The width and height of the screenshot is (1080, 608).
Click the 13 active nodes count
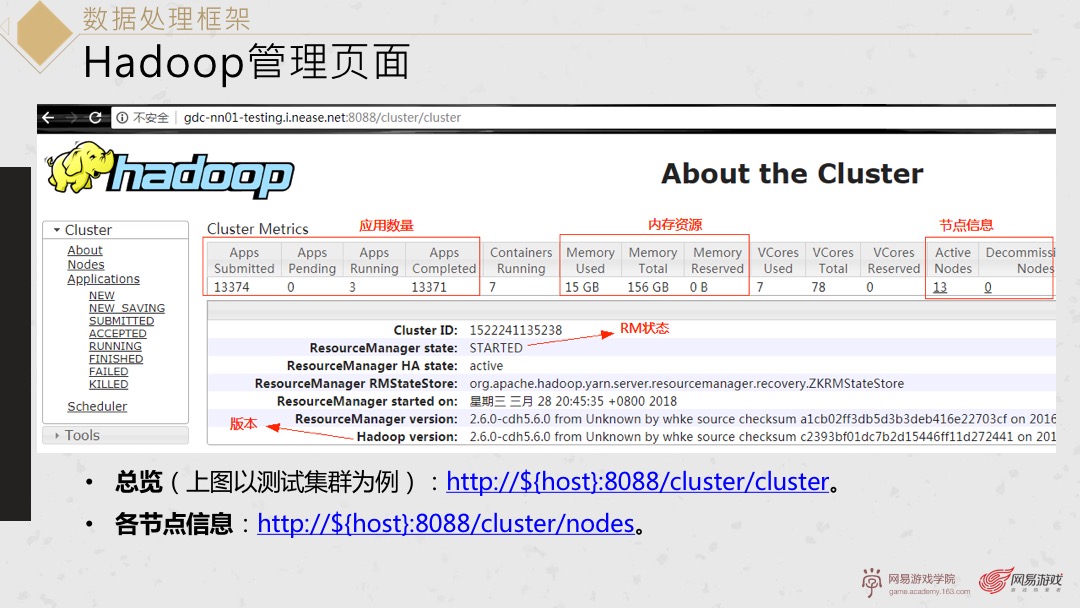tap(940, 288)
